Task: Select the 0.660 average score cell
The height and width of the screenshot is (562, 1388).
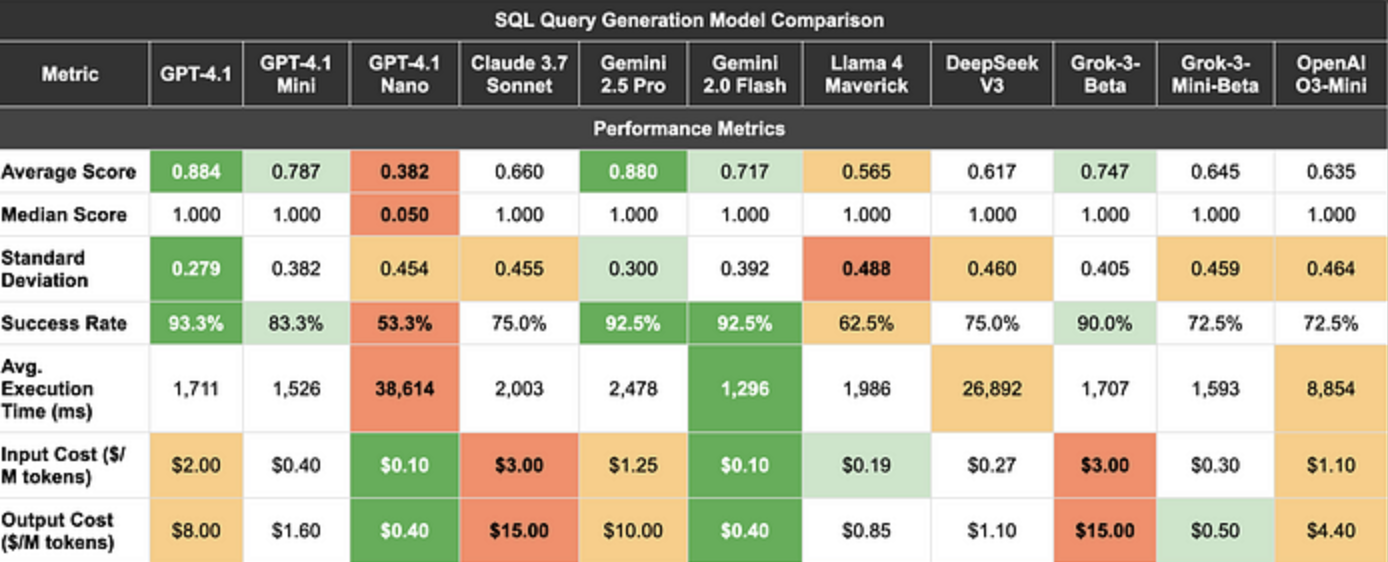Action: coord(519,172)
